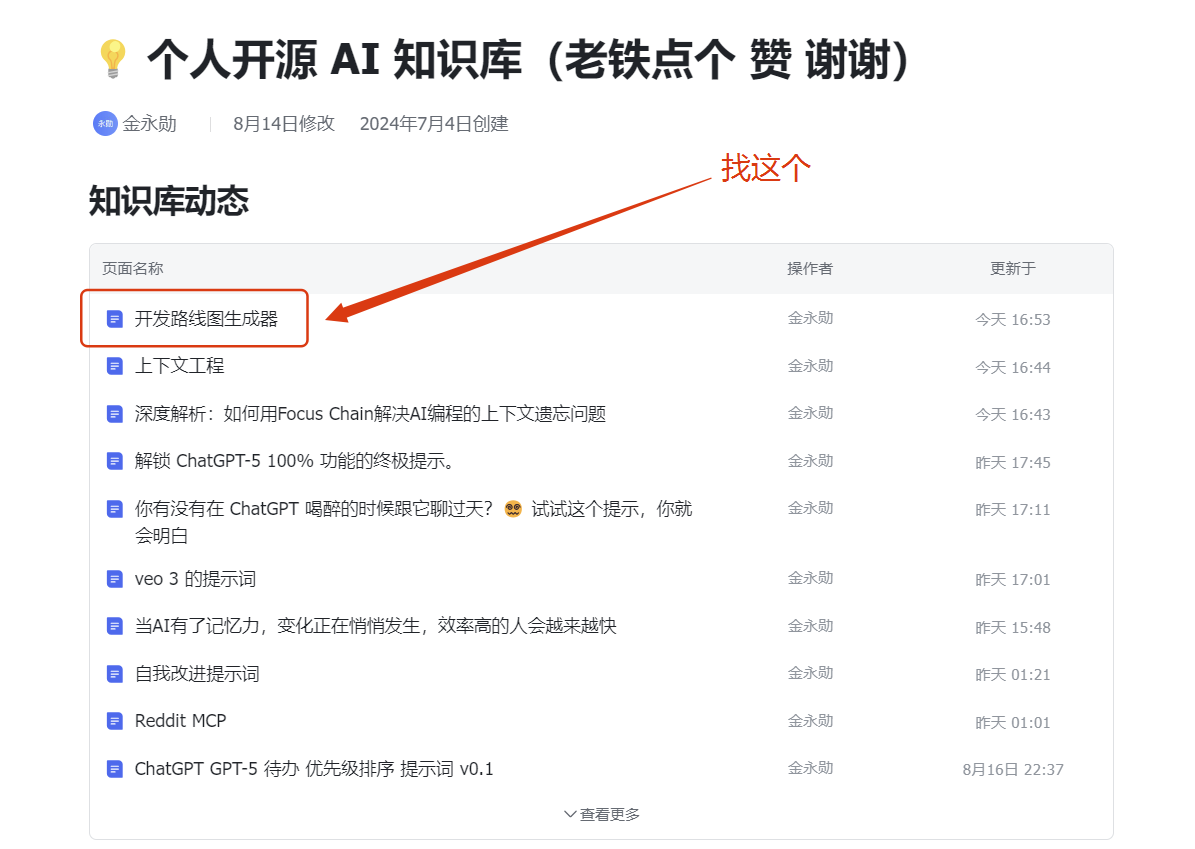Click the 页面名称 column header

point(133,268)
